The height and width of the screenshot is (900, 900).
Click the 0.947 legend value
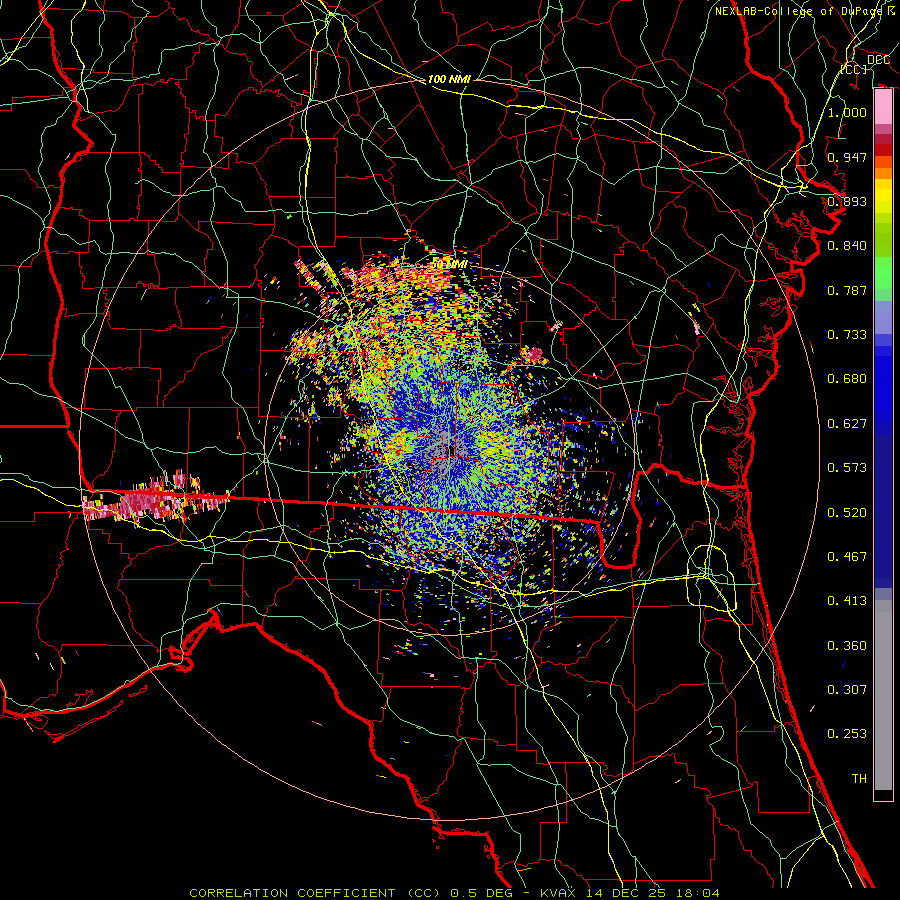coord(847,157)
